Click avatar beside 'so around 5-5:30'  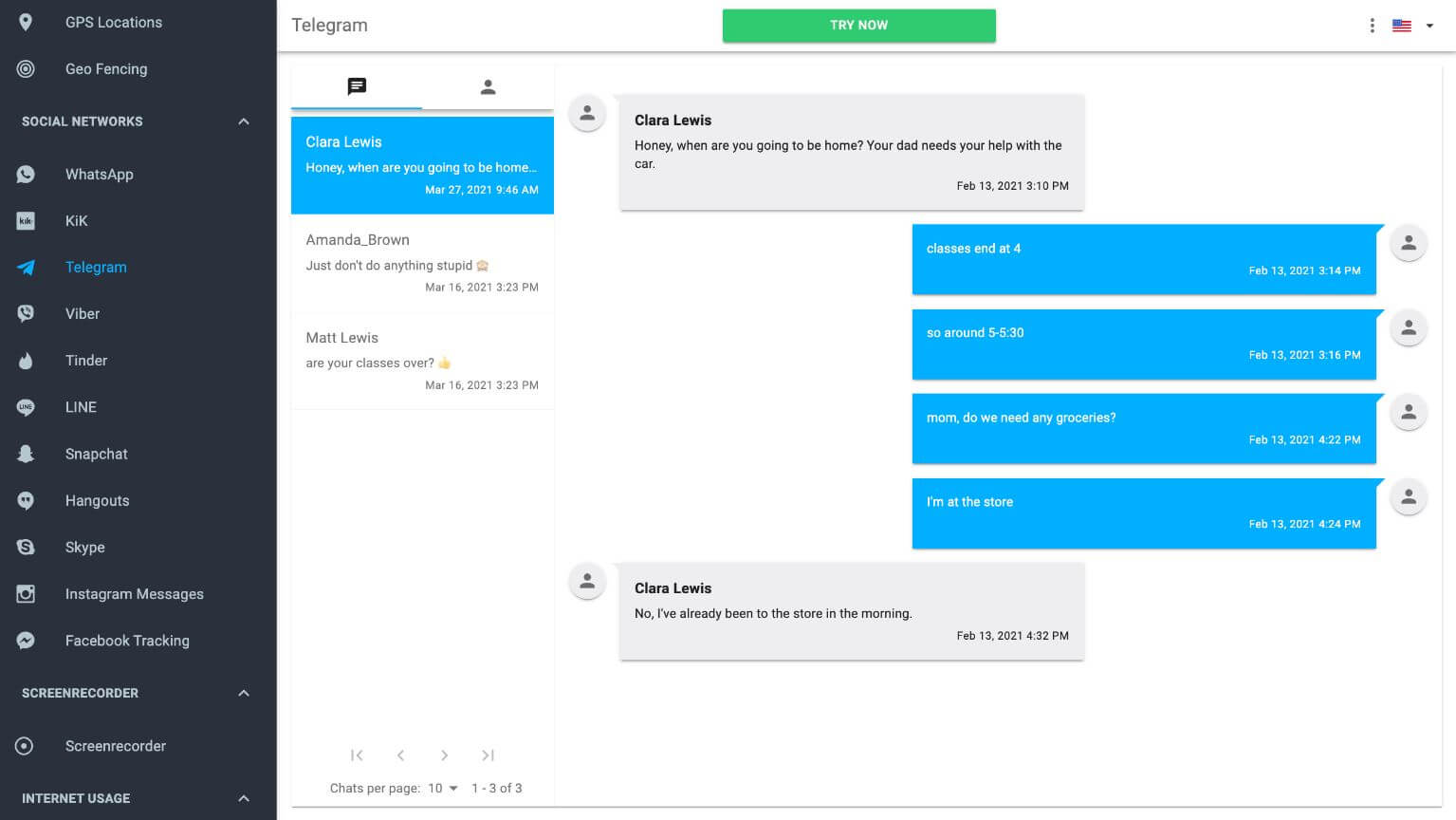[1409, 327]
